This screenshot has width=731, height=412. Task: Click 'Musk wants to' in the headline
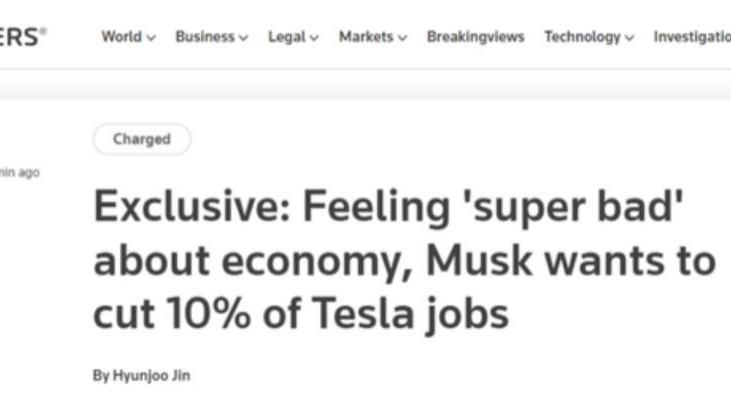click(x=571, y=261)
